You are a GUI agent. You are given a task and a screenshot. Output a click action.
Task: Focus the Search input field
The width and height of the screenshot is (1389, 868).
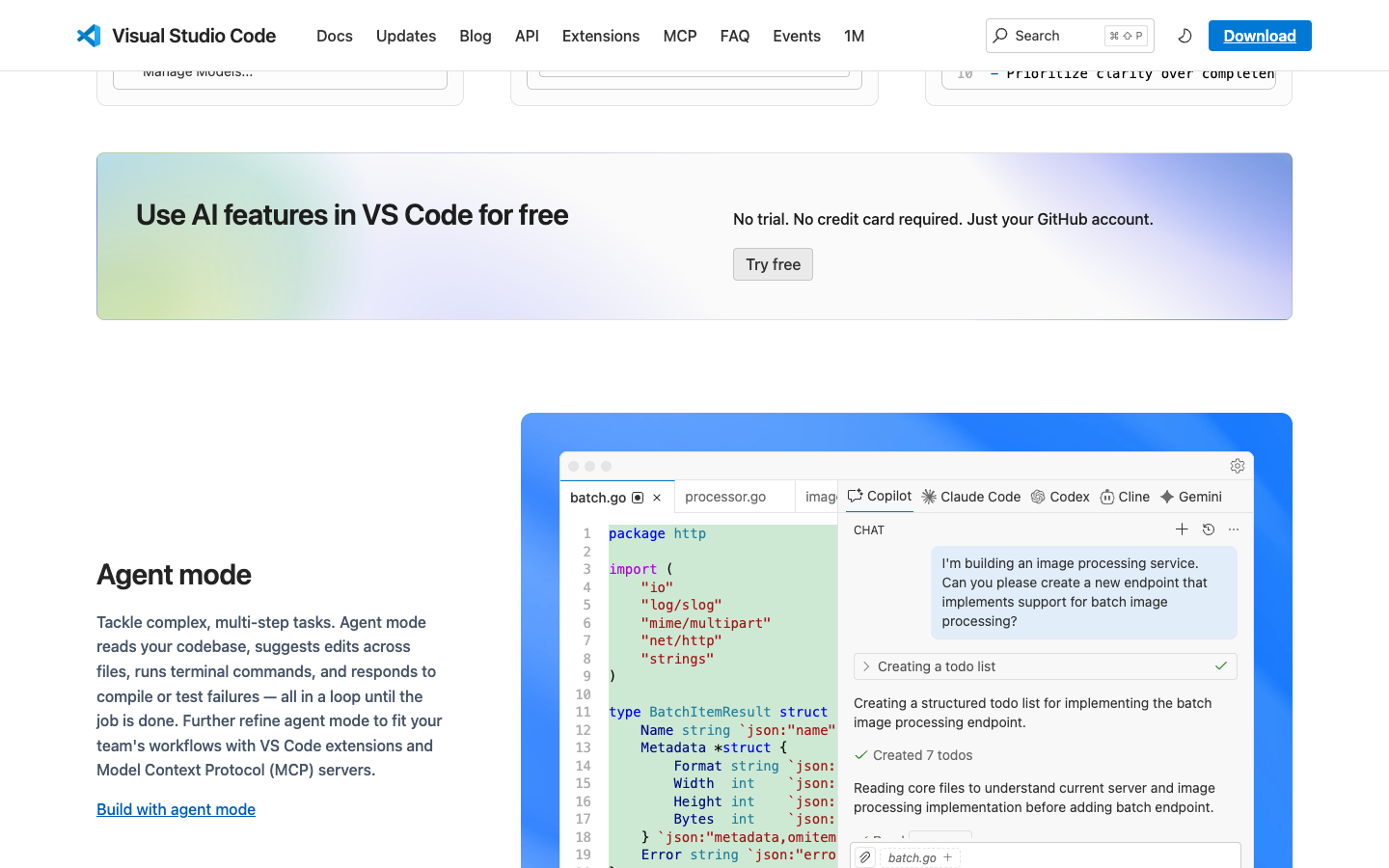(1070, 36)
